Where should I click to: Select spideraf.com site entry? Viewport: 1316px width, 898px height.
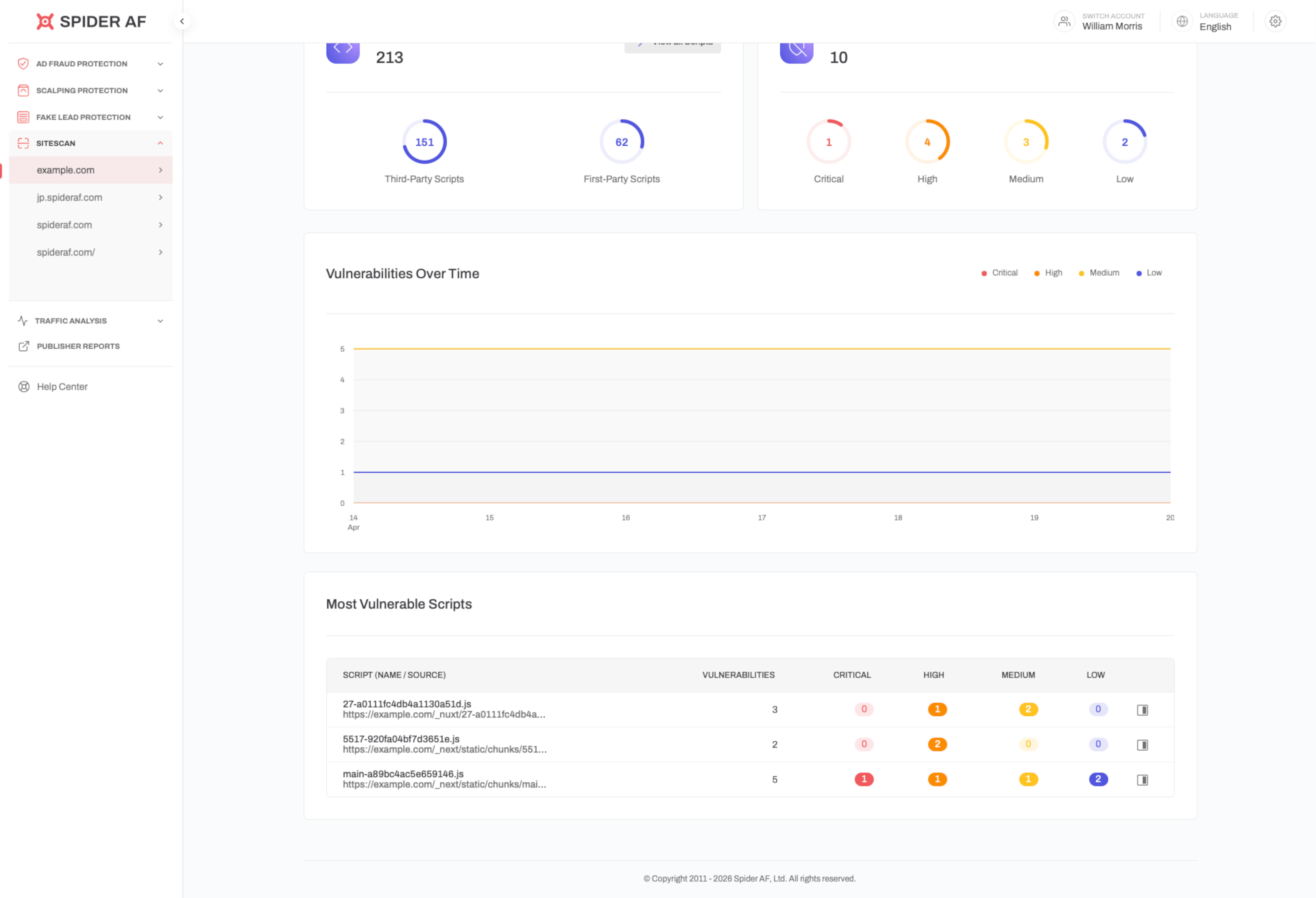click(x=90, y=225)
